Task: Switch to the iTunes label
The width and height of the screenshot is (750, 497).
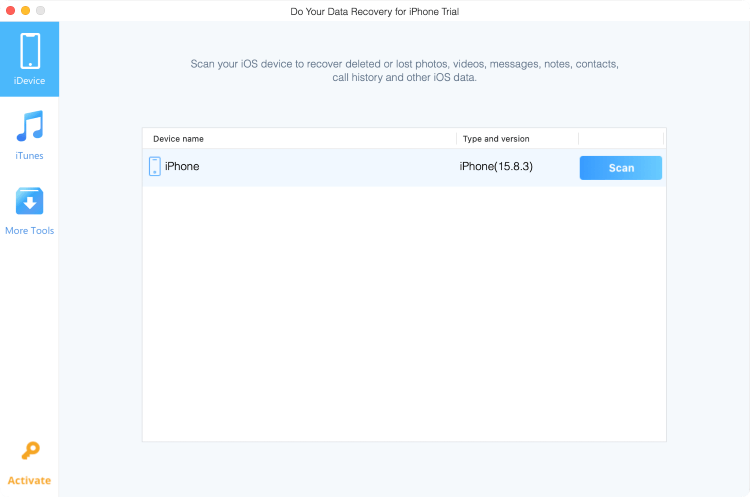Action: pyautogui.click(x=29, y=155)
